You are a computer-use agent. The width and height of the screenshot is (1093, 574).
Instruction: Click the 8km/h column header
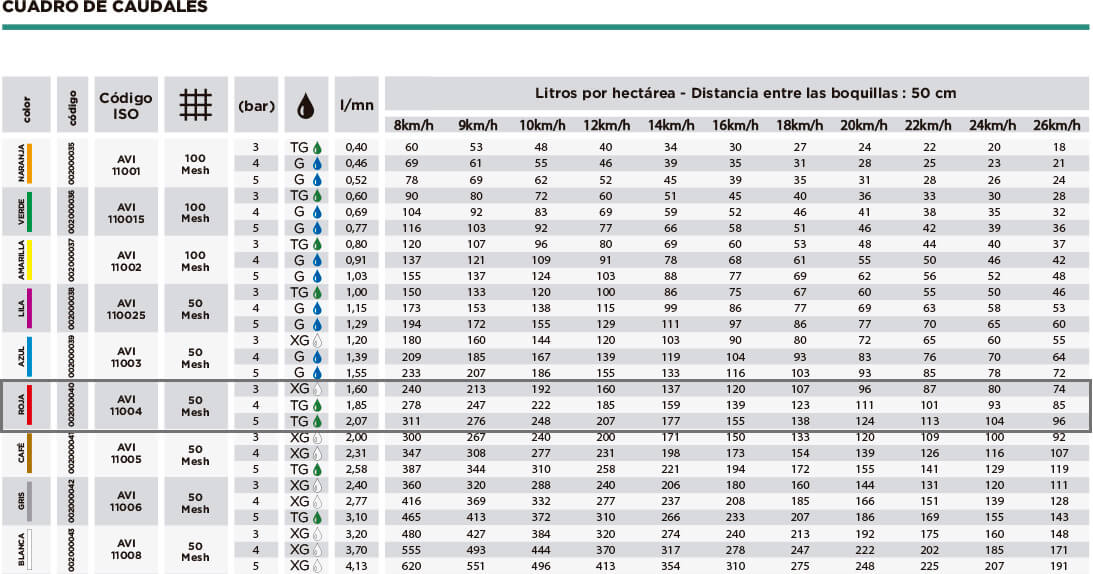(413, 126)
